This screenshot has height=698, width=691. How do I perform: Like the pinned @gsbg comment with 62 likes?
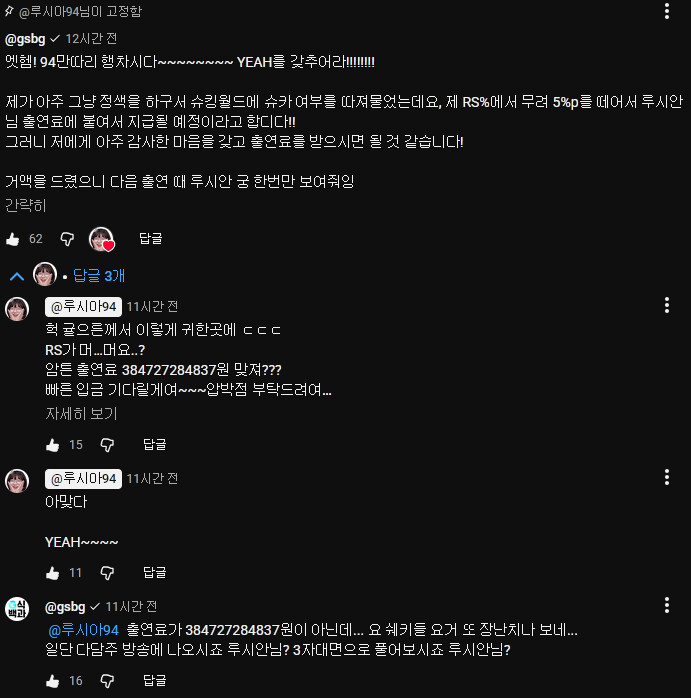(12, 239)
